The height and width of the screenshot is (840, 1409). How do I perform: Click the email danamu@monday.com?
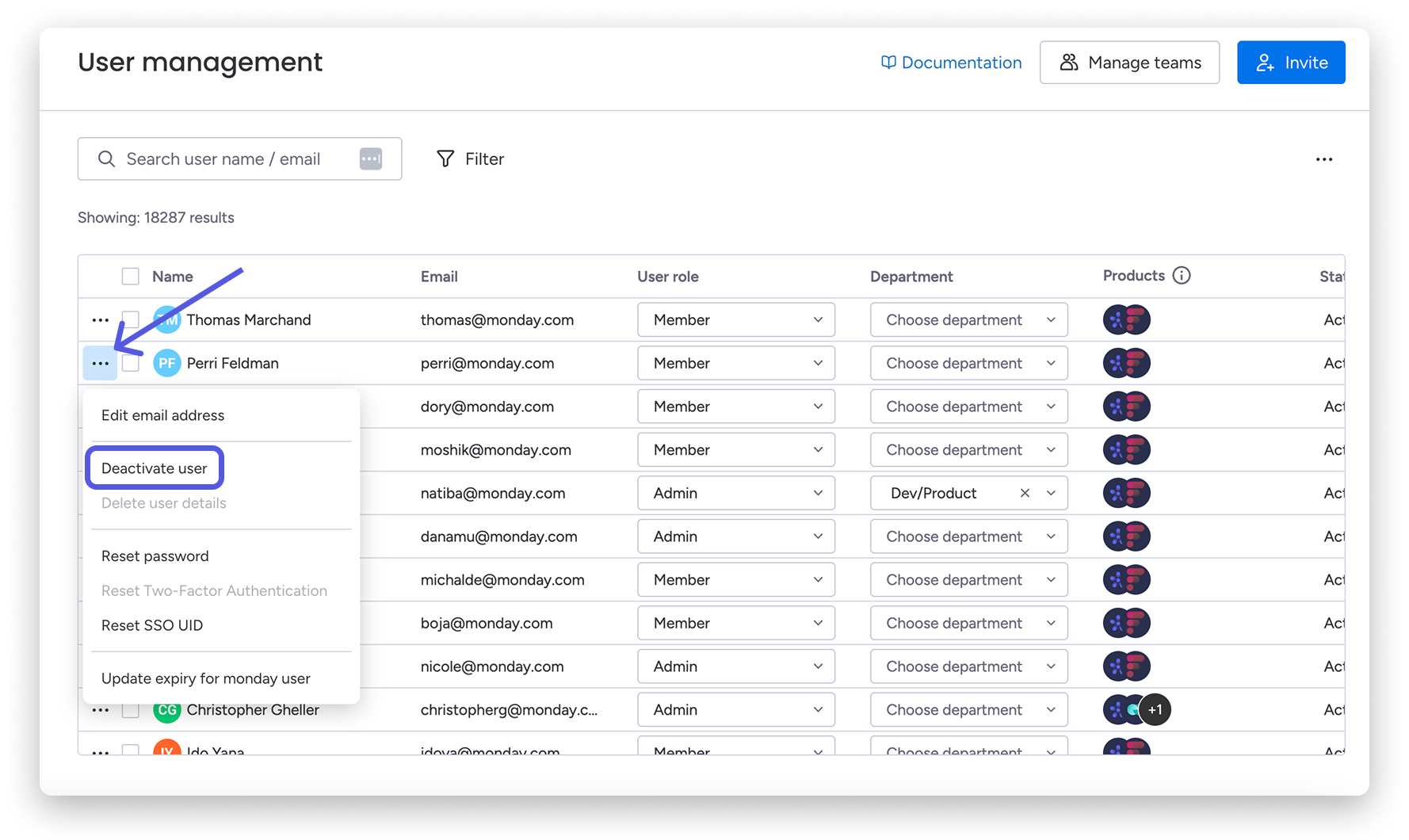click(498, 536)
